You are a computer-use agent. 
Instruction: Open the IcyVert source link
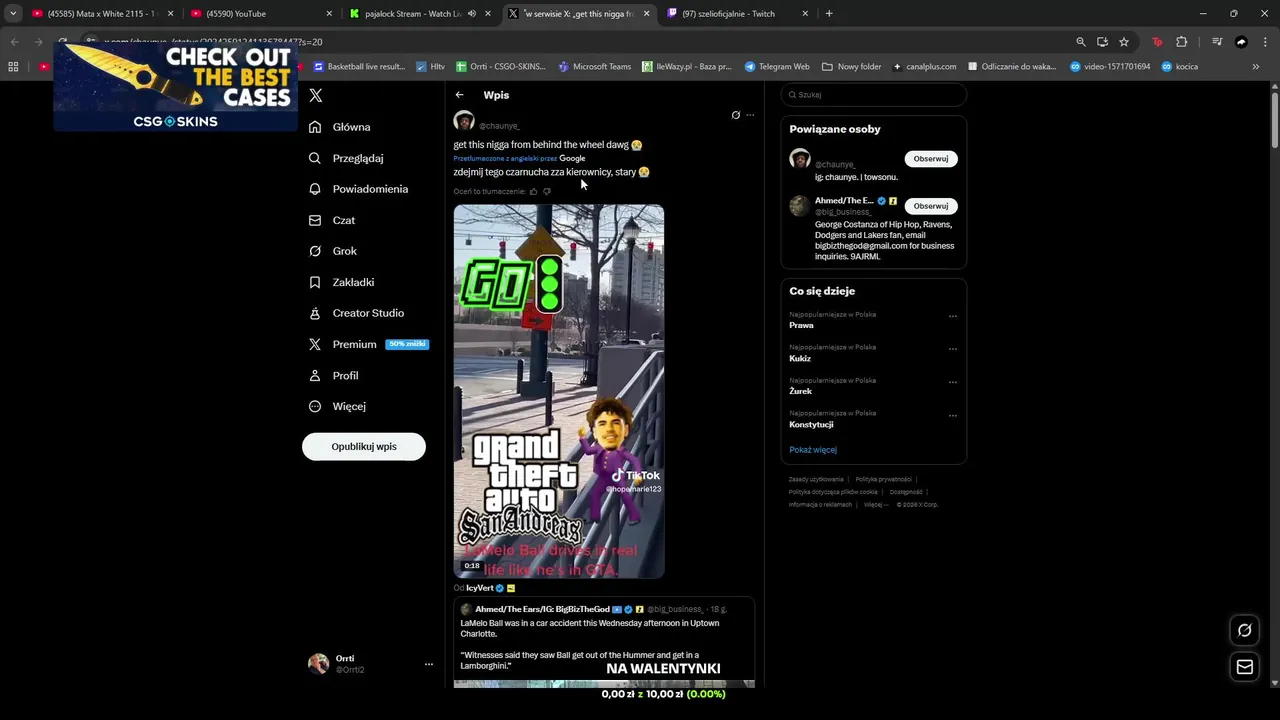pos(480,588)
